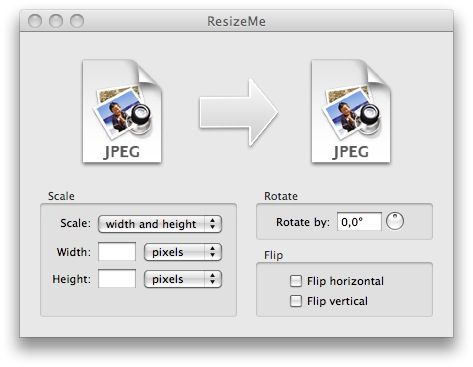Click the Scale group heading label
This screenshot has width=473, height=367.
[61, 196]
